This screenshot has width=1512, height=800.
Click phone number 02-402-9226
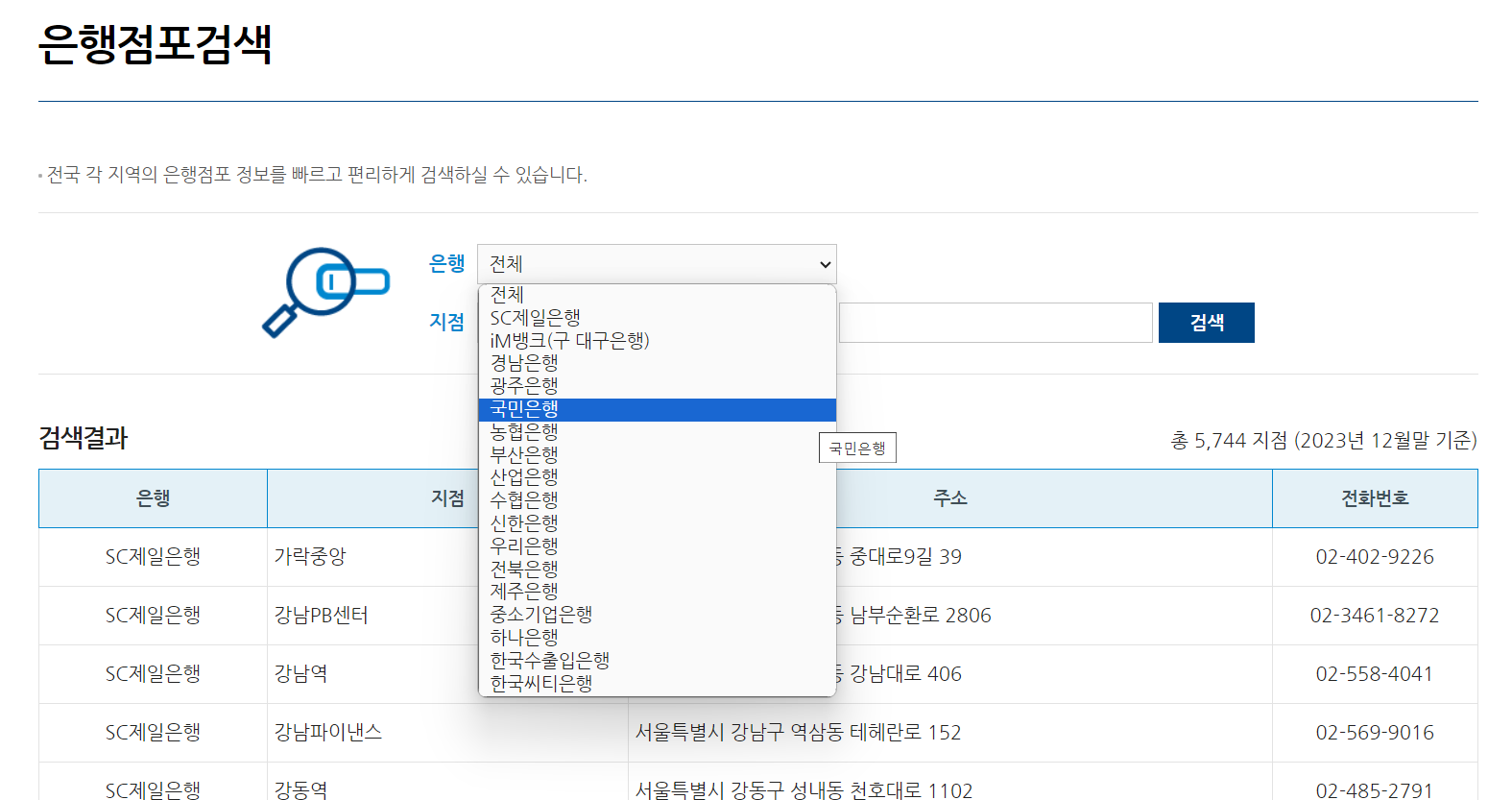point(1375,557)
